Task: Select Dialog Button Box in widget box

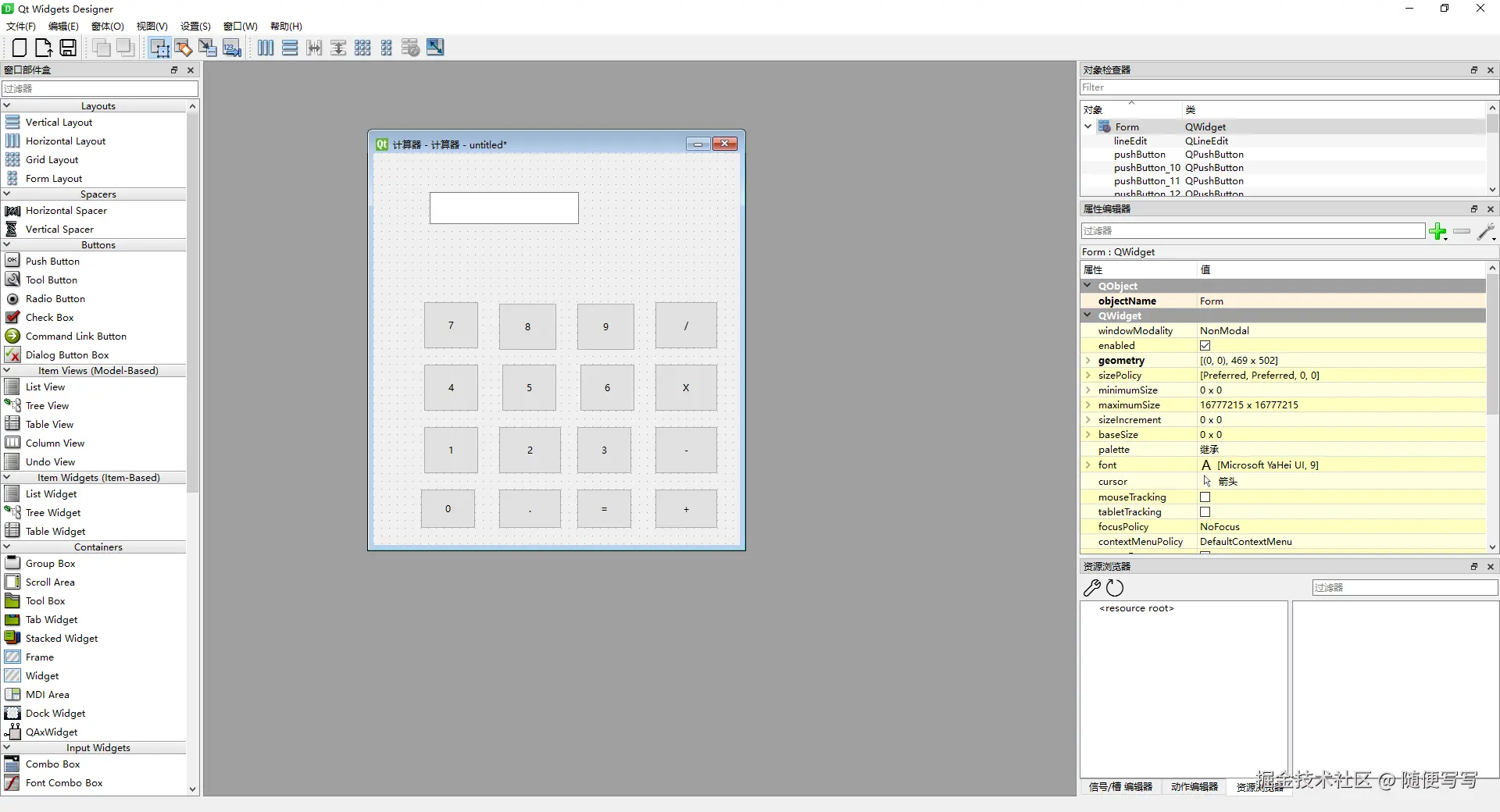Action: 67,354
